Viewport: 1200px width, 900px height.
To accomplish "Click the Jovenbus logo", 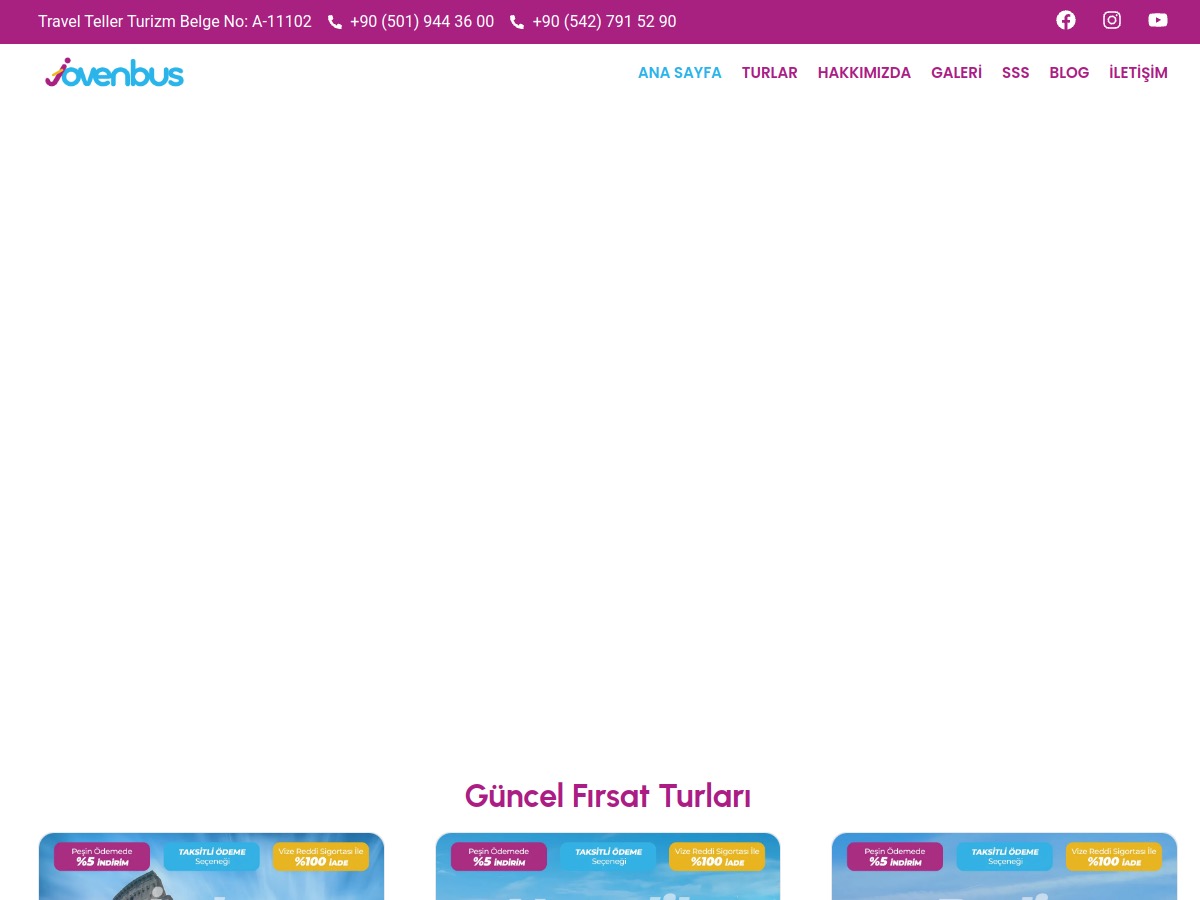I will pos(114,73).
